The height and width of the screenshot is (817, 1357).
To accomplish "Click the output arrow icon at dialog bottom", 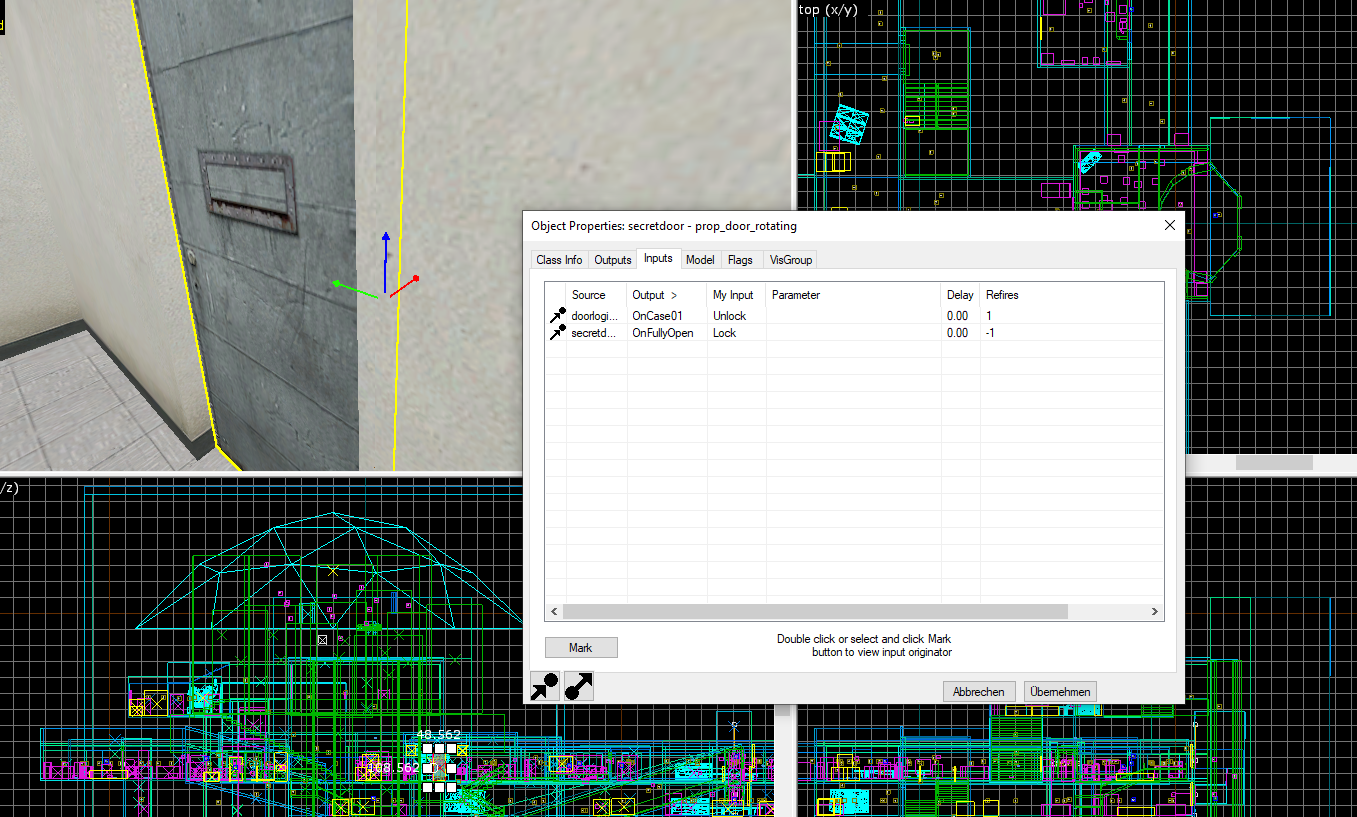I will 579,686.
